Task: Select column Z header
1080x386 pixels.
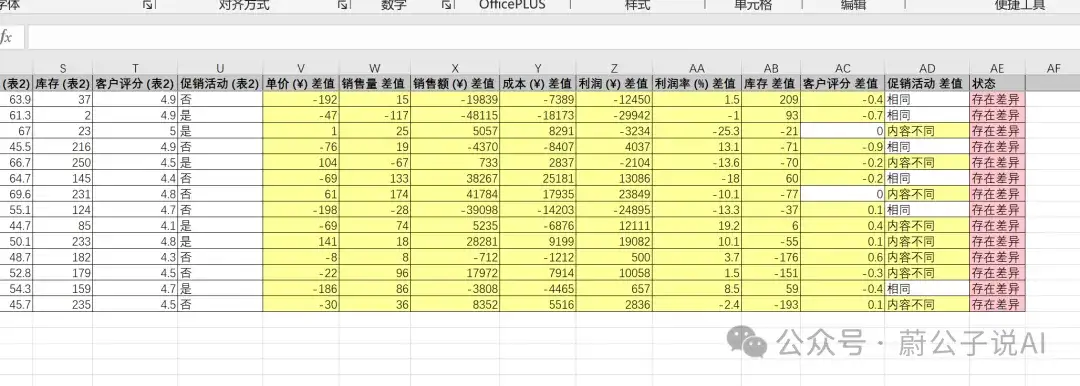Action: coord(614,68)
